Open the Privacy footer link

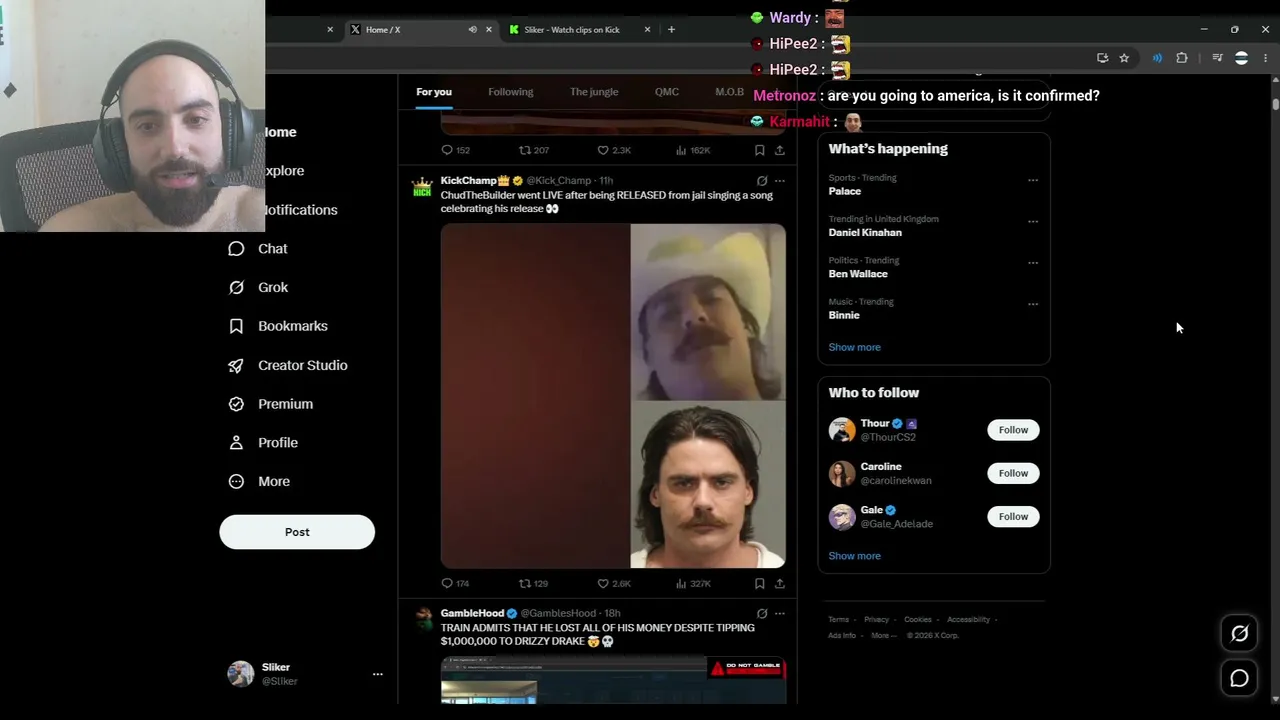(x=876, y=620)
